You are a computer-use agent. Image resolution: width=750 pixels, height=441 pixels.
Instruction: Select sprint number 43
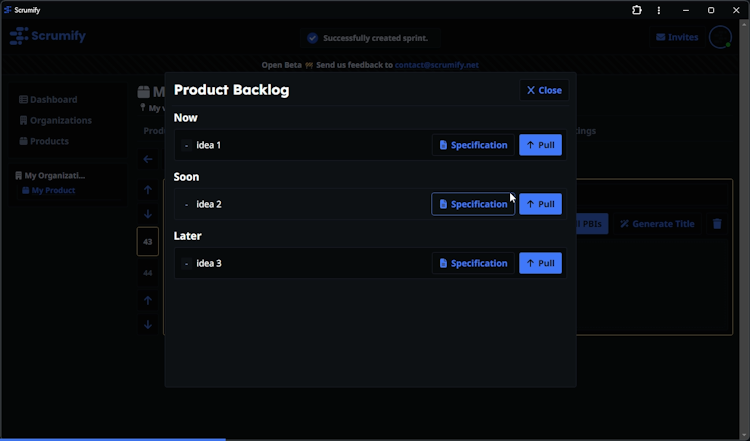(148, 242)
